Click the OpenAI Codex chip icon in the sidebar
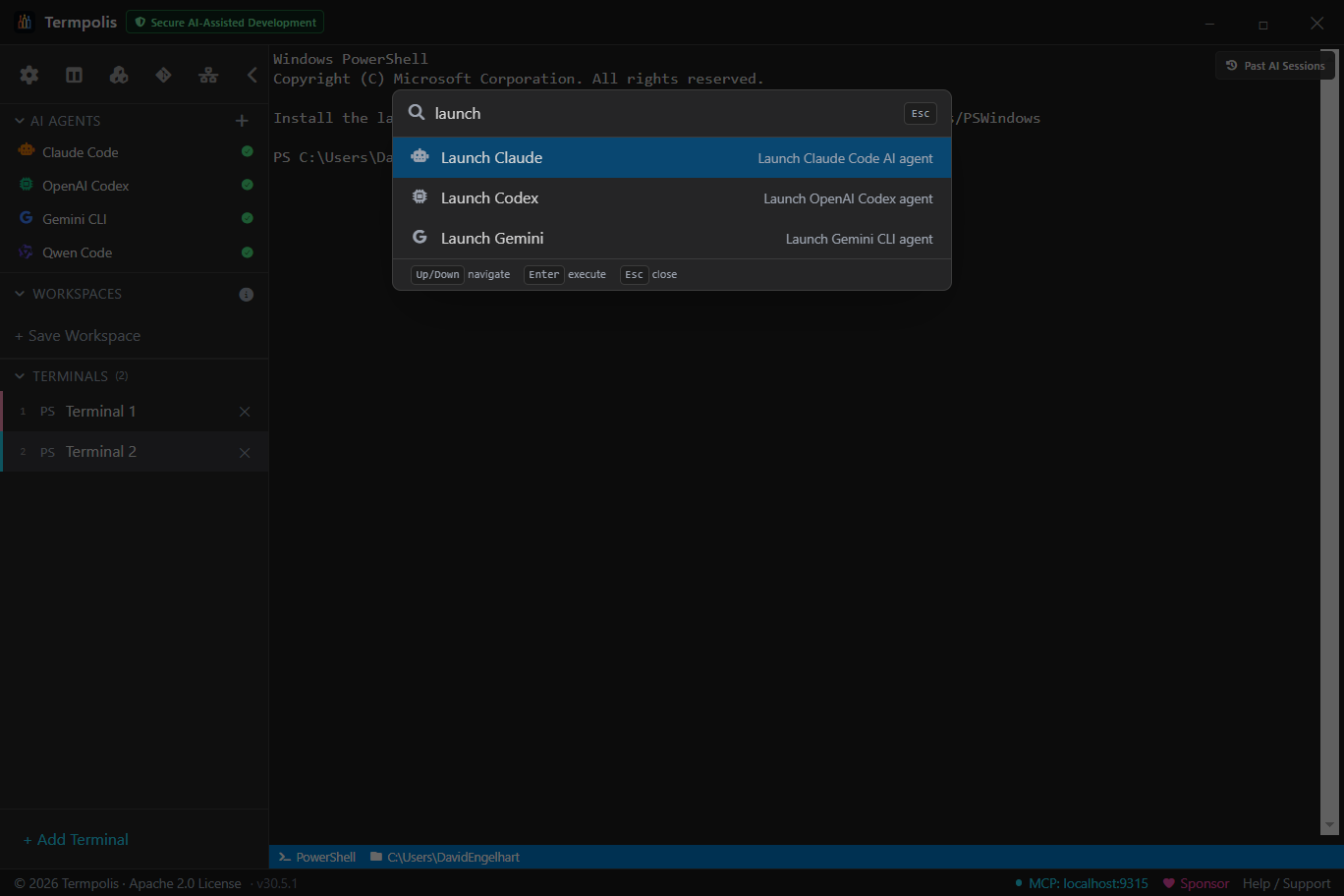1344x896 pixels. [x=27, y=185]
